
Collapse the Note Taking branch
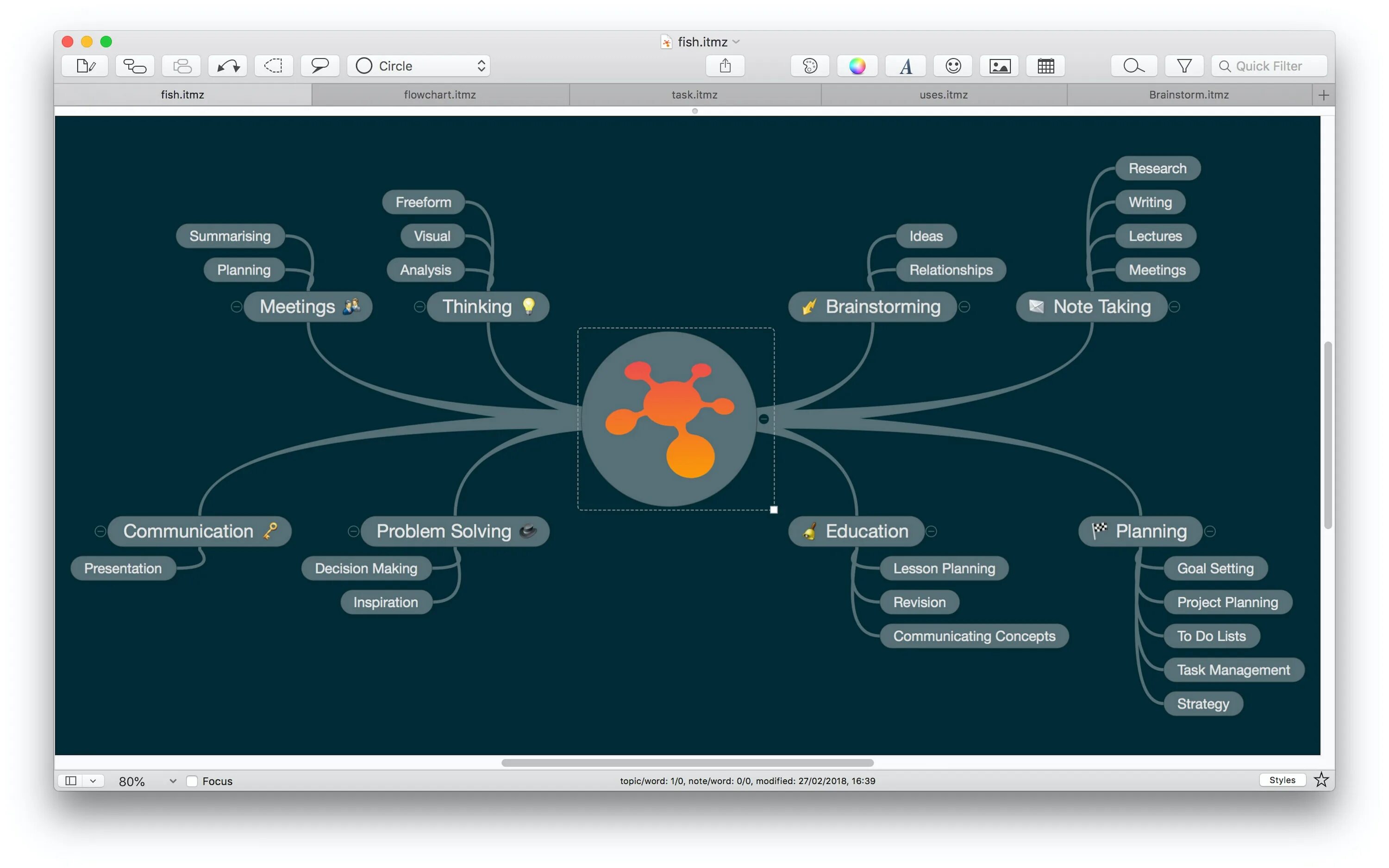click(x=1175, y=307)
